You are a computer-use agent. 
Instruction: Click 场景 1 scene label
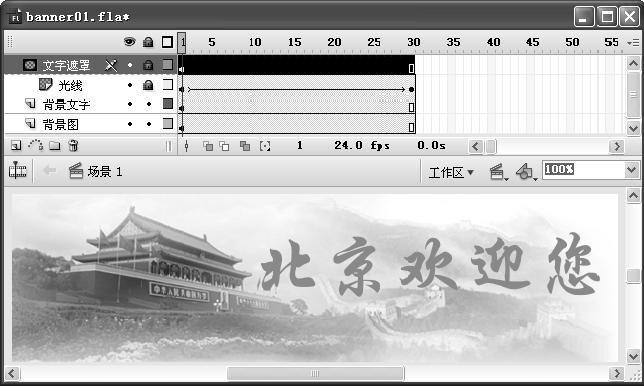click(105, 171)
